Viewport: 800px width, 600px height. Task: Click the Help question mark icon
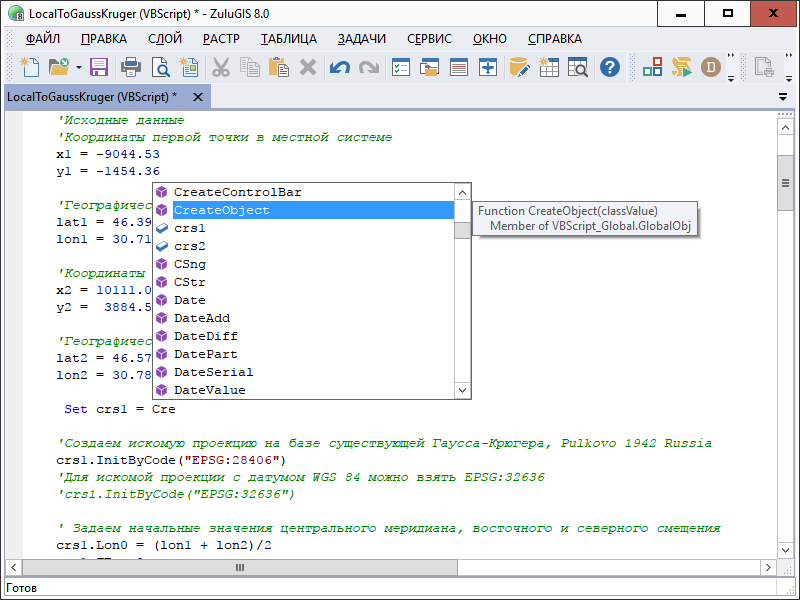click(609, 67)
